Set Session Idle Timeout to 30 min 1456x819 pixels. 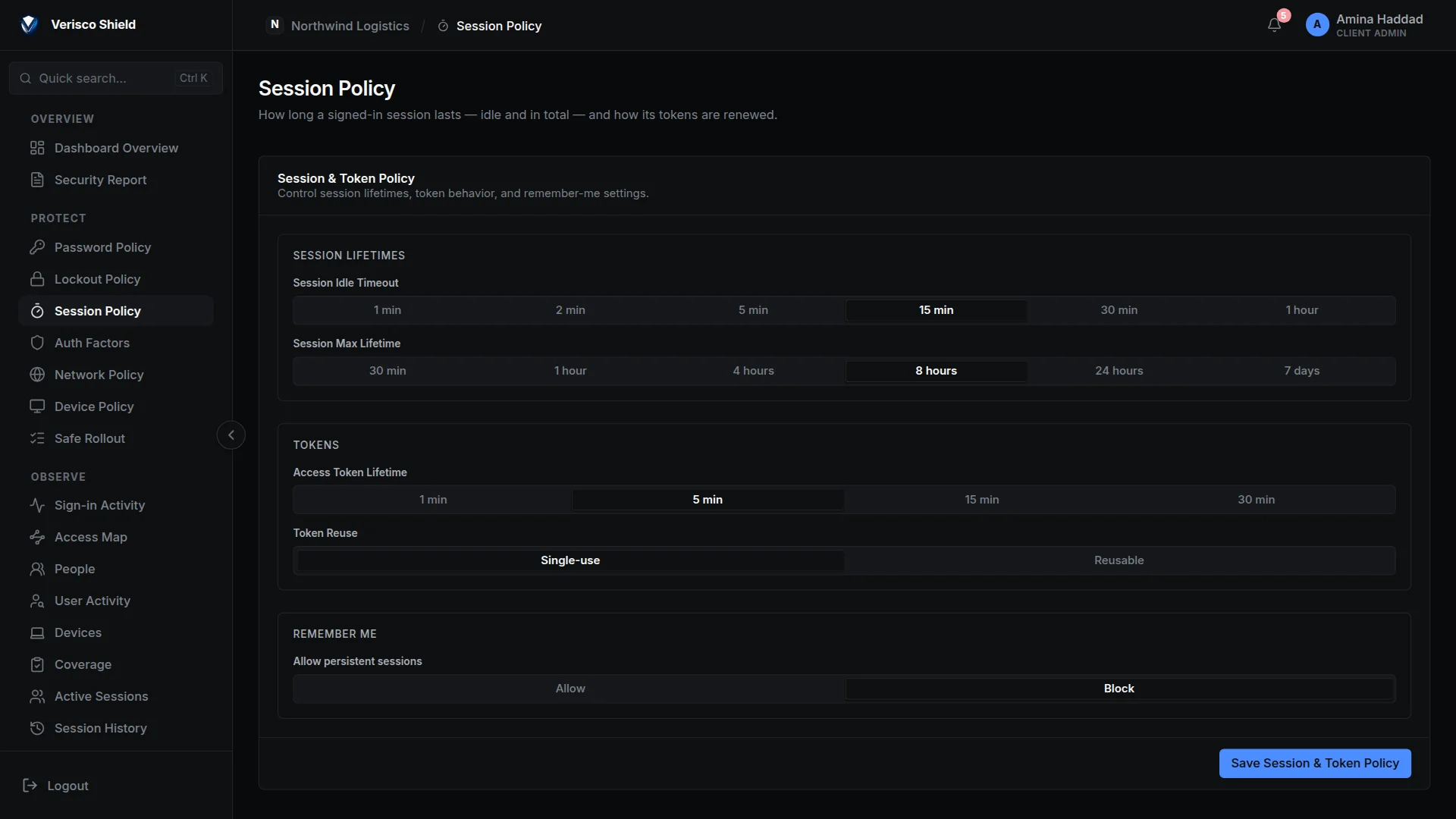[1119, 310]
